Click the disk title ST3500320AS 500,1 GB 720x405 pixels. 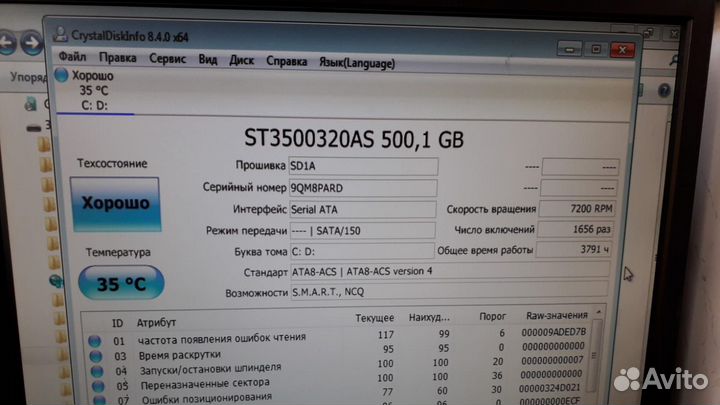pos(354,139)
